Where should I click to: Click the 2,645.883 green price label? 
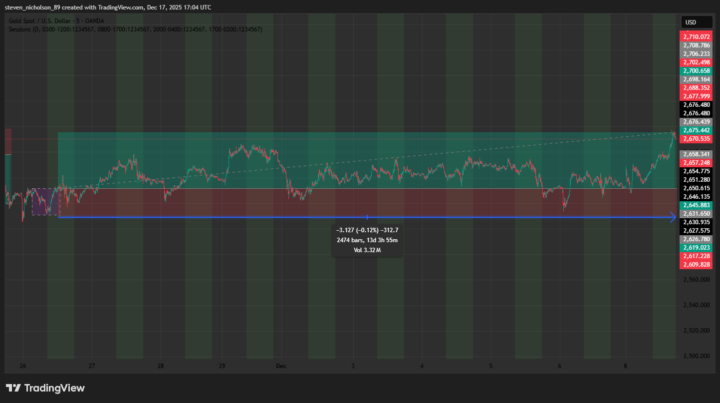pyautogui.click(x=696, y=205)
